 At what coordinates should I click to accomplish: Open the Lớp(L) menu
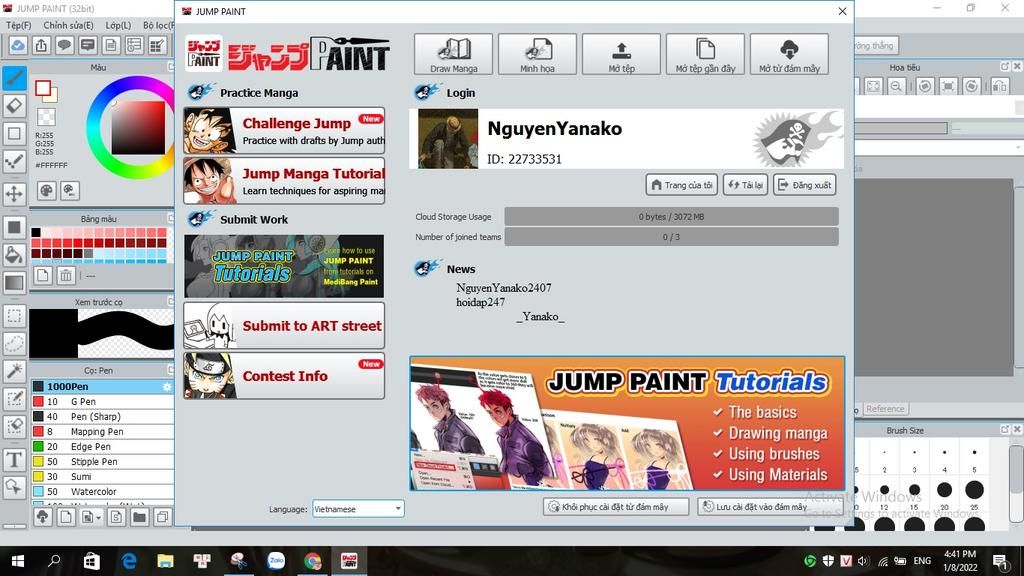tap(118, 25)
